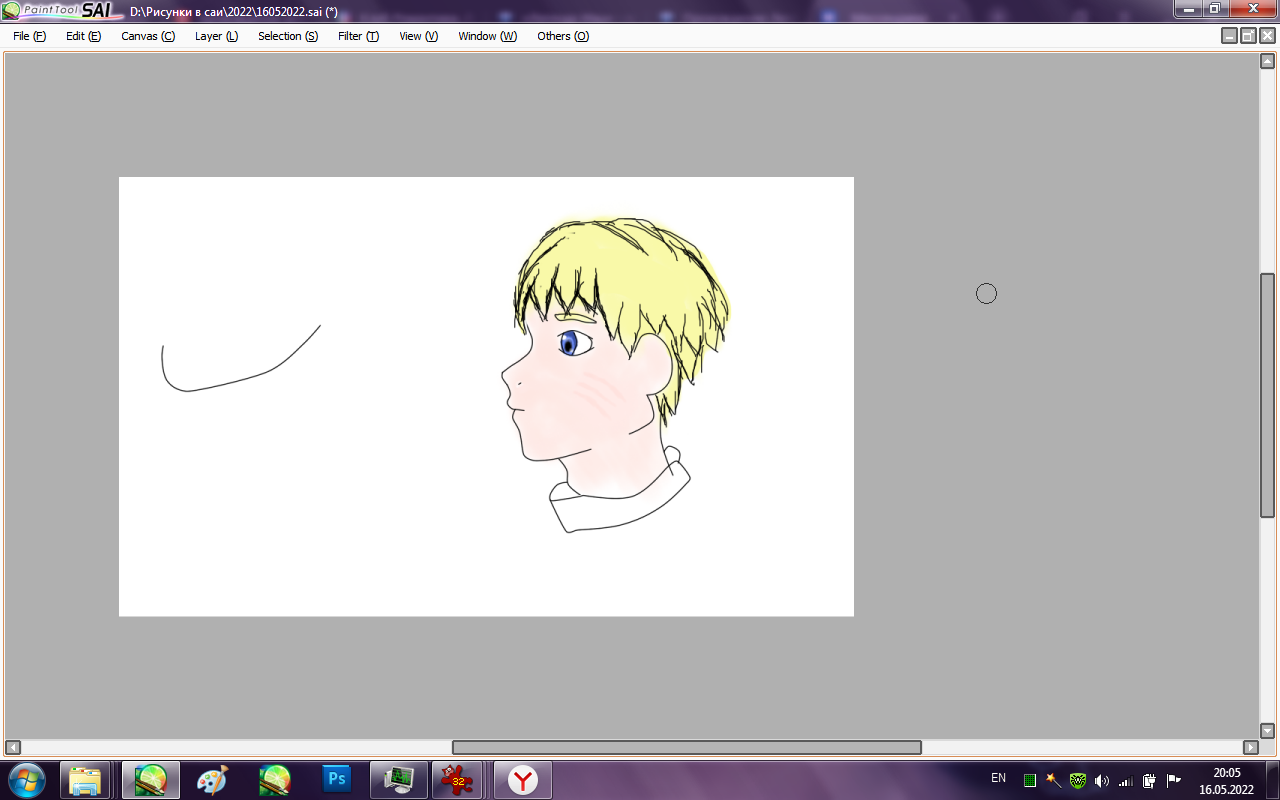Click the volume speaker tray icon
The width and height of the screenshot is (1280, 800).
(x=1102, y=780)
